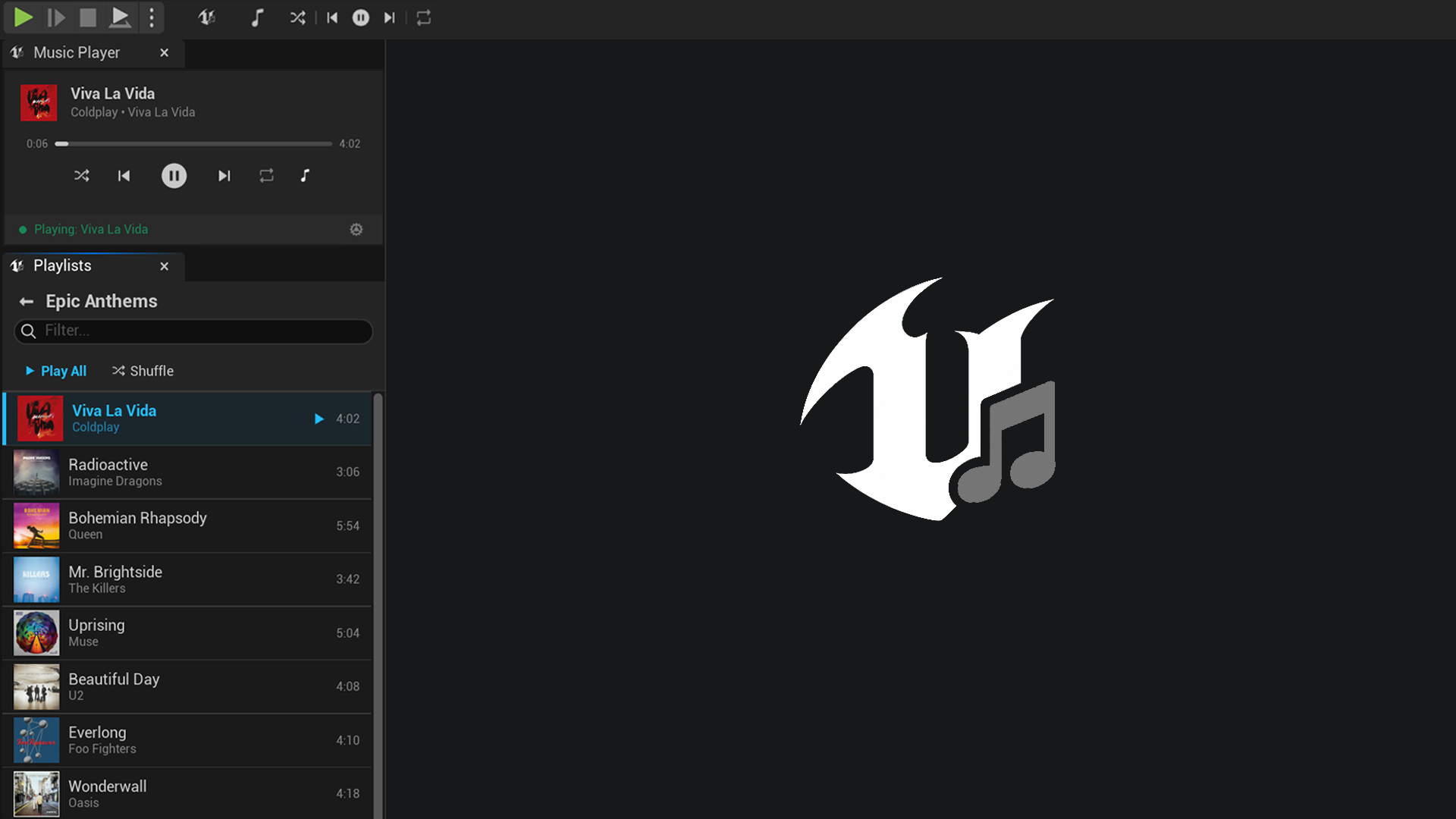Click the Wonderwall album thumbnail
Viewport: 1456px width, 819px height.
tap(36, 793)
